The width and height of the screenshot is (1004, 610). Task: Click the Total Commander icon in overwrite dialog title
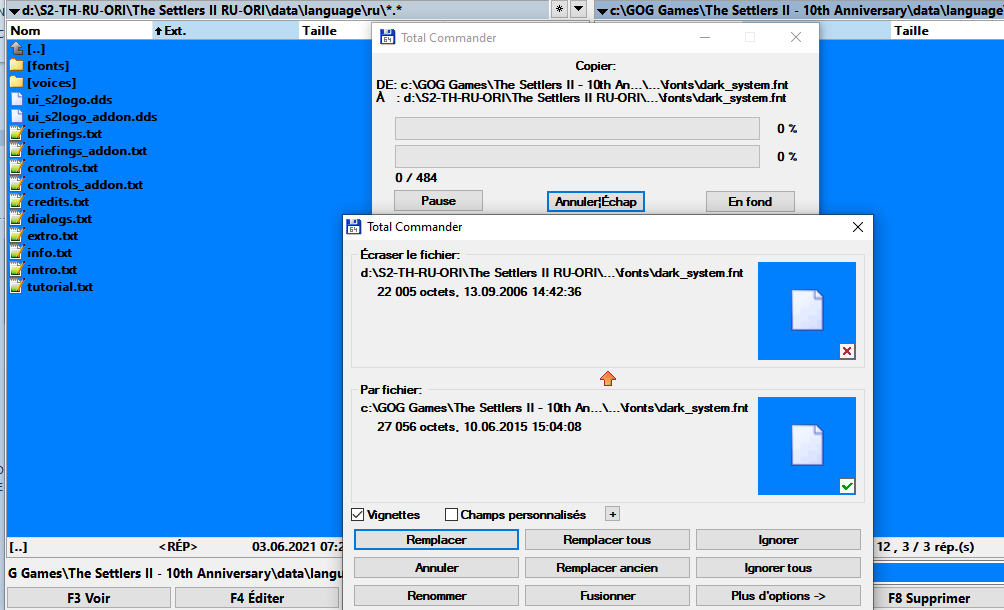(353, 227)
